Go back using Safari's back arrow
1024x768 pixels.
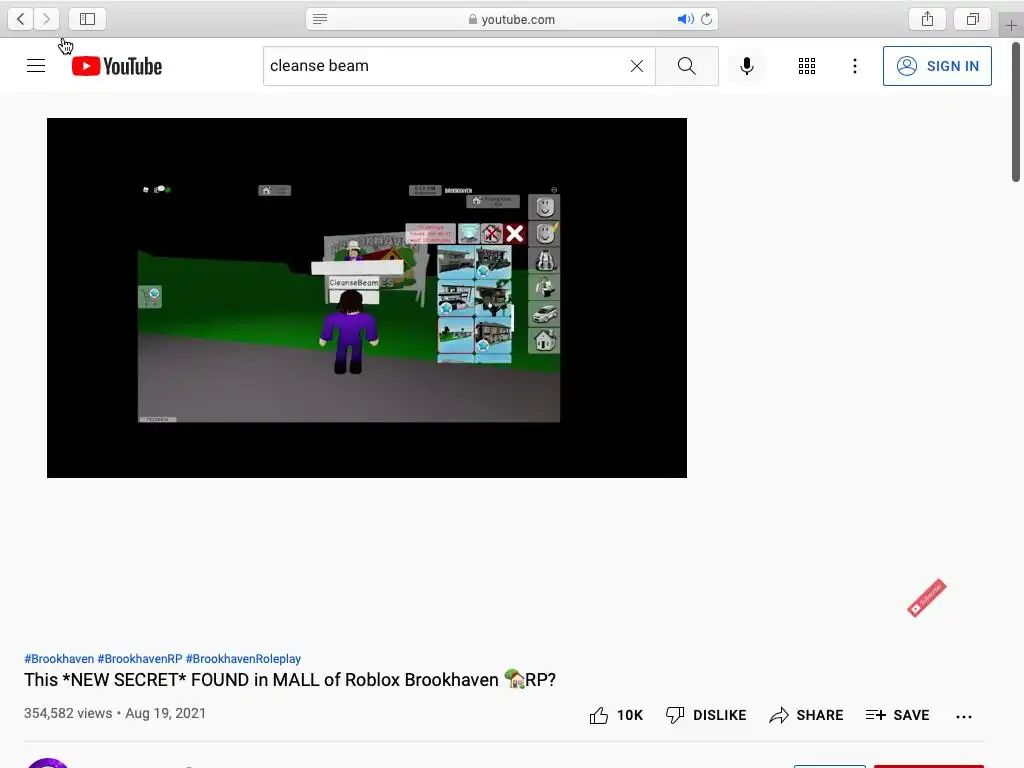21,19
